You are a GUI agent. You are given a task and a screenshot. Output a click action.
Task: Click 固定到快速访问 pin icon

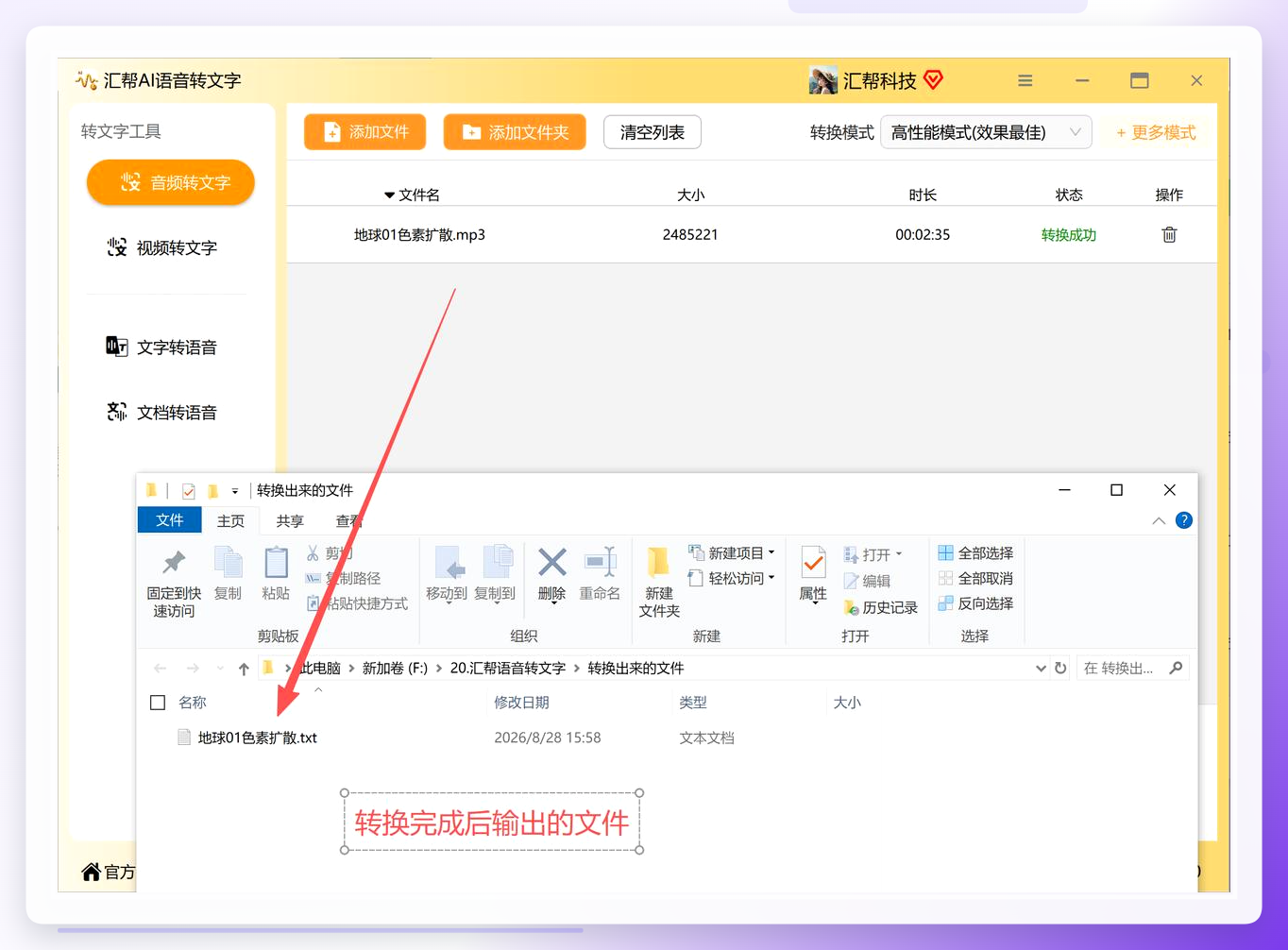click(174, 563)
